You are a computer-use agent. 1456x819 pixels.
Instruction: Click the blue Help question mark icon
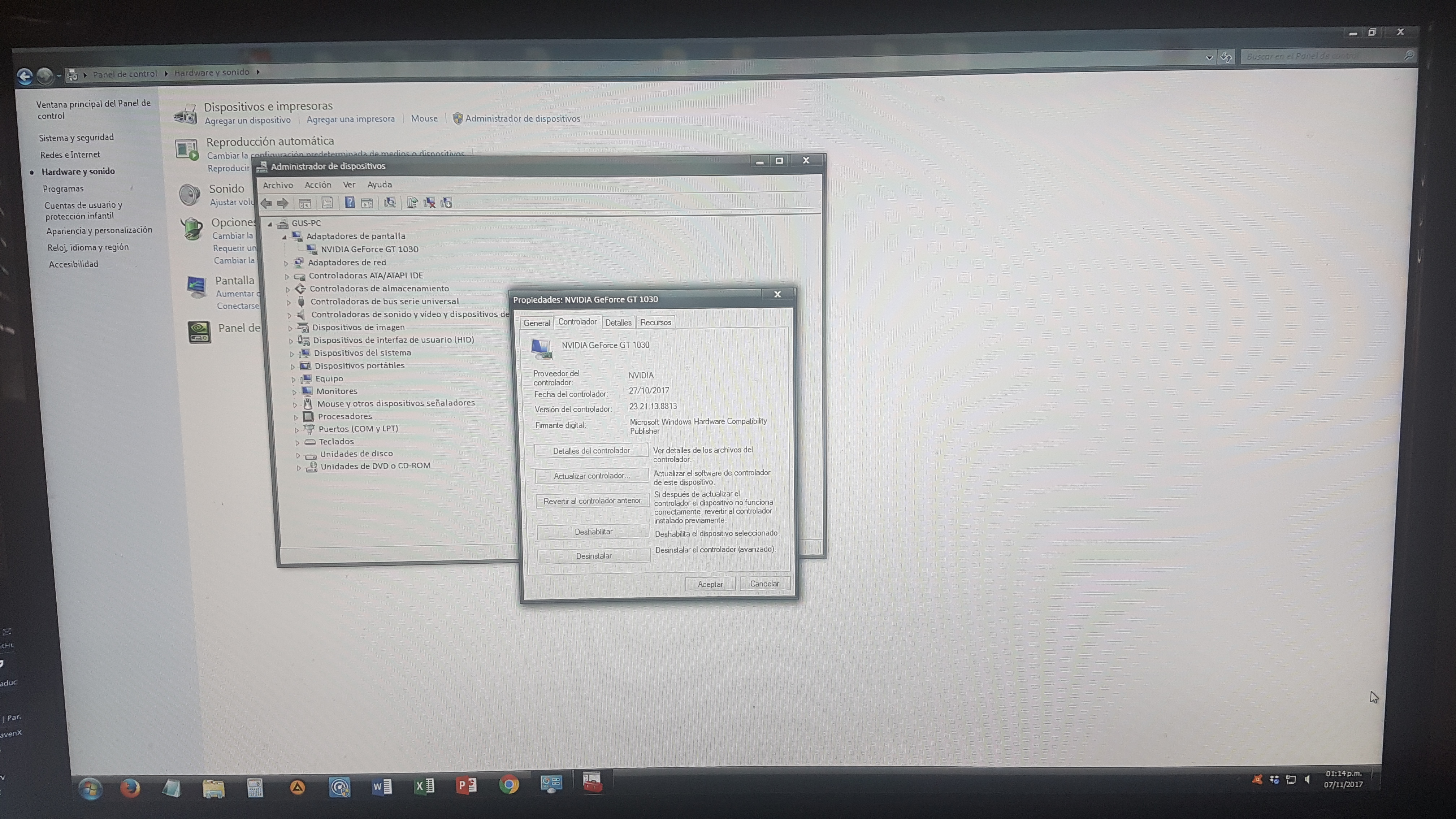[350, 202]
